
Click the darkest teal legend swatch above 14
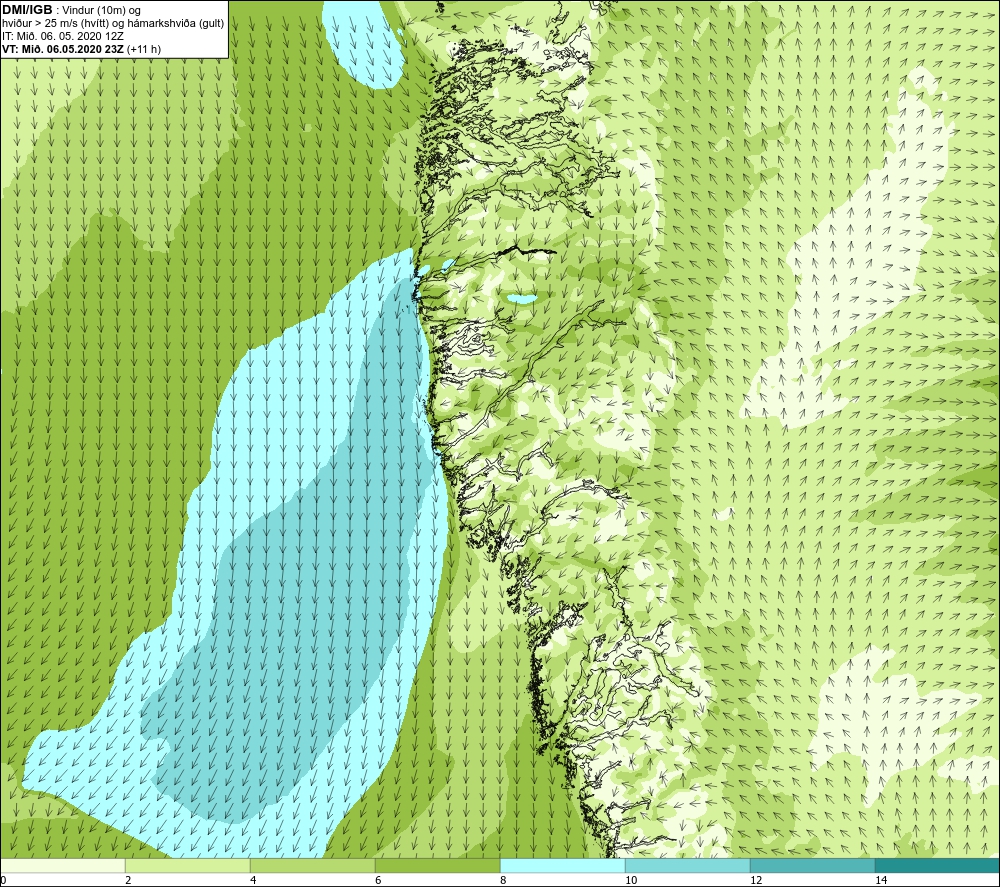(x=938, y=865)
